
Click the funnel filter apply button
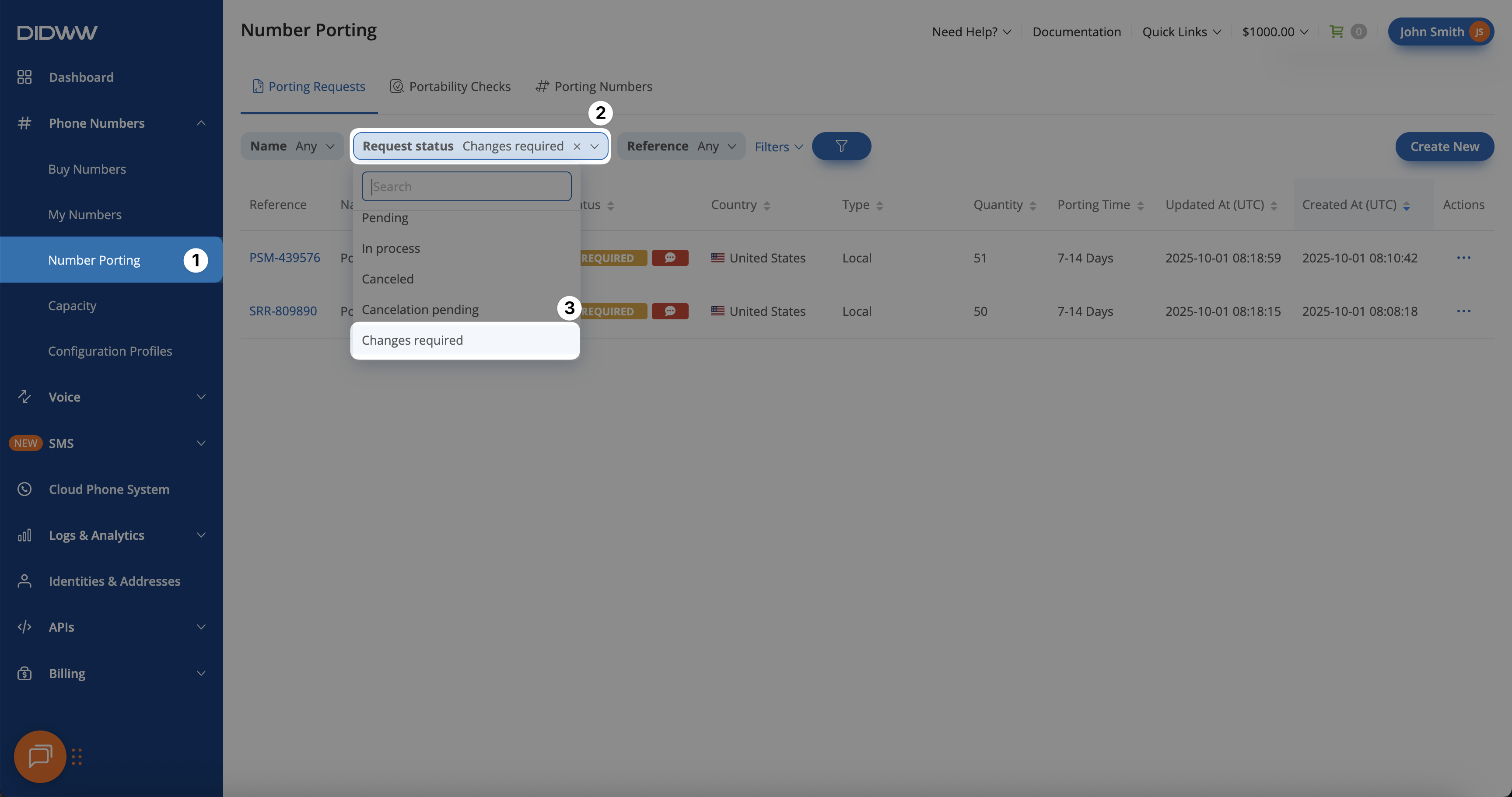[x=840, y=146]
